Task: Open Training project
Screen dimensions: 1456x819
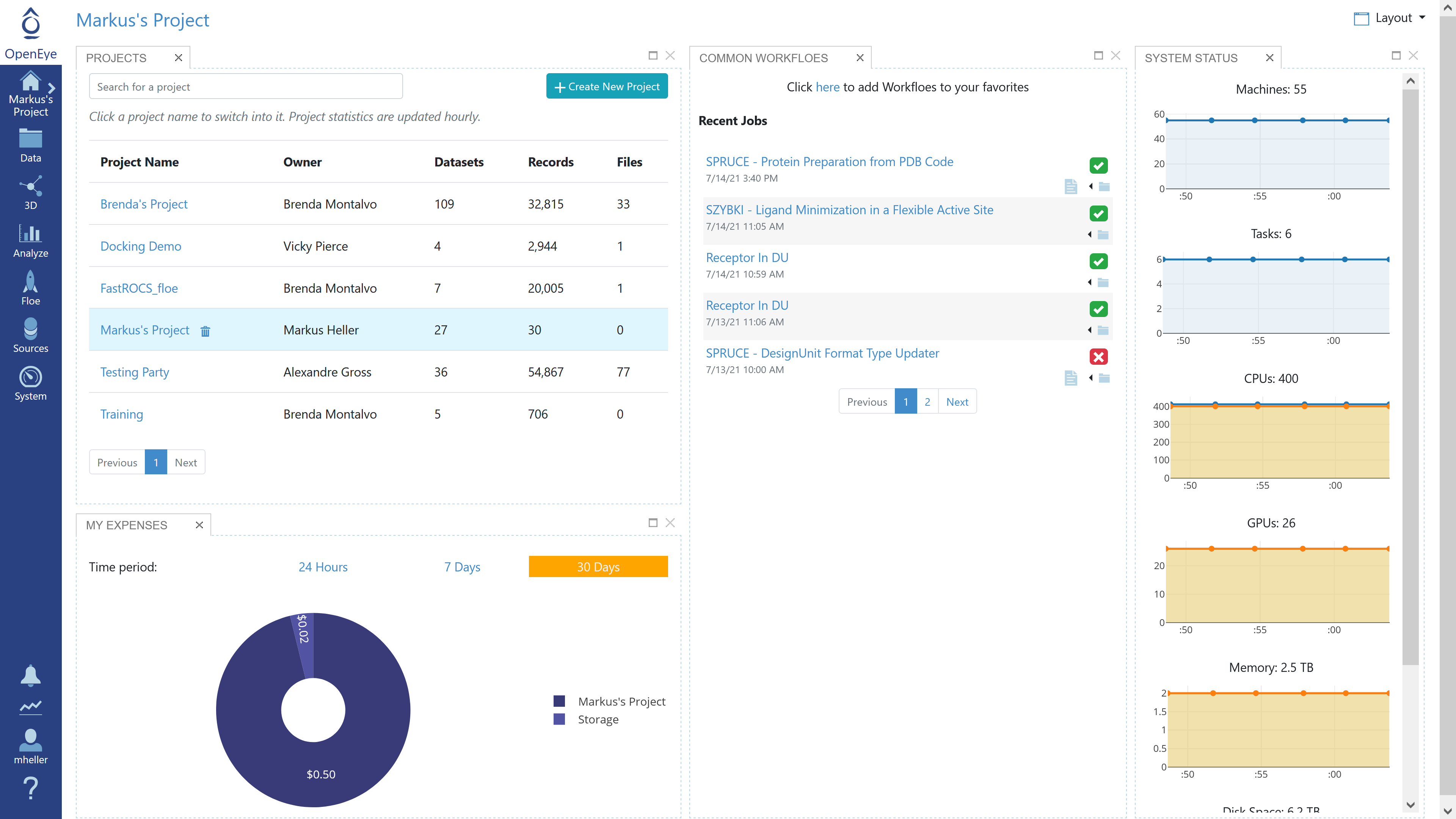Action: pyautogui.click(x=121, y=414)
